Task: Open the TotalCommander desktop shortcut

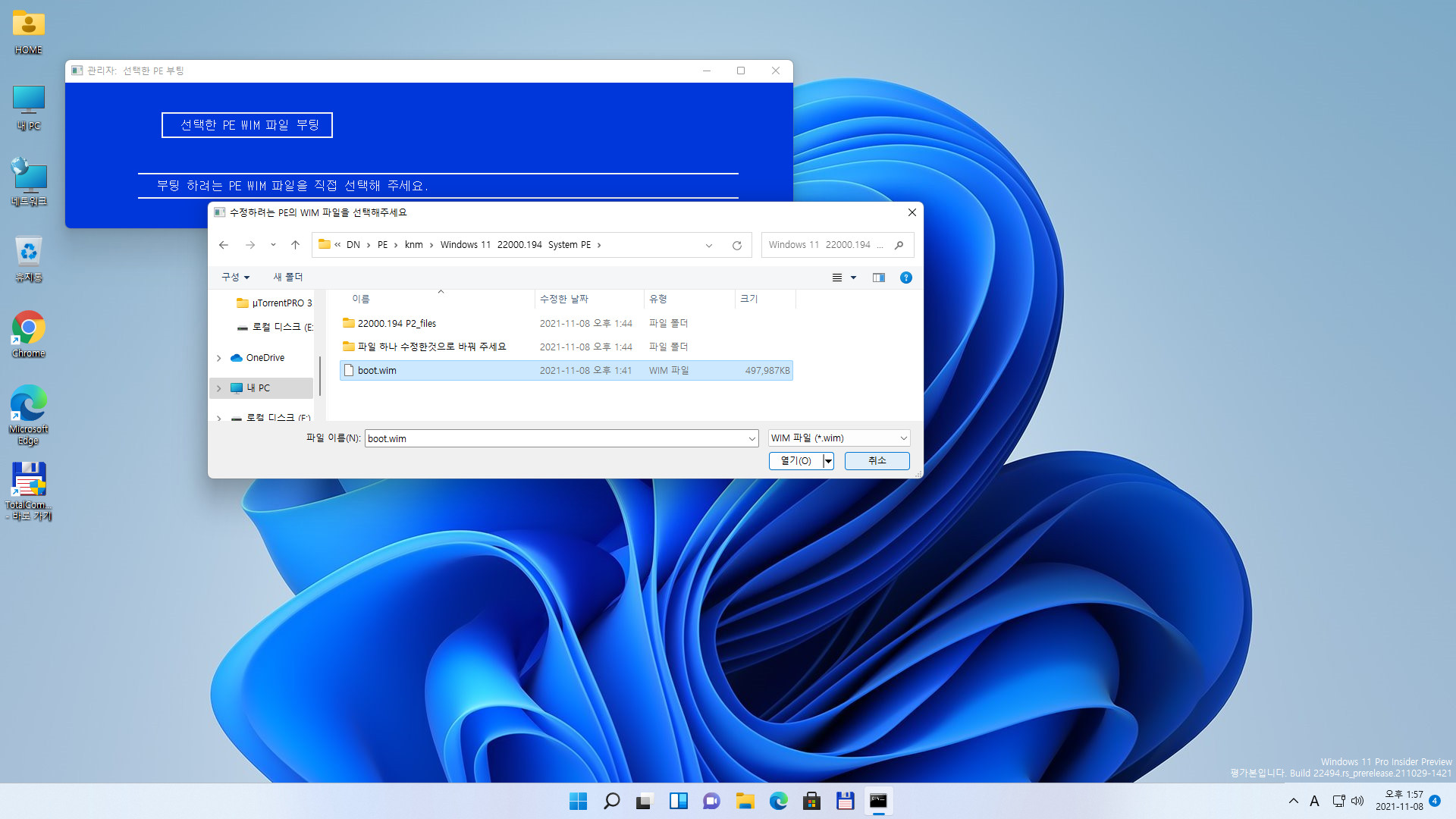Action: [29, 491]
